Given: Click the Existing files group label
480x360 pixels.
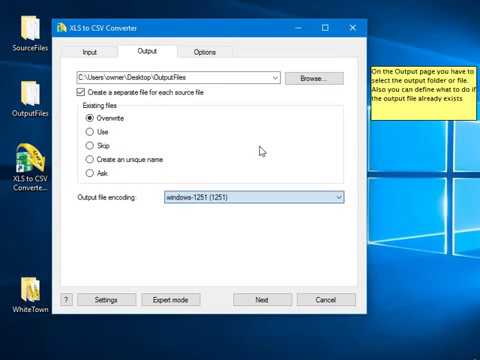Looking at the screenshot, I should tap(100, 105).
